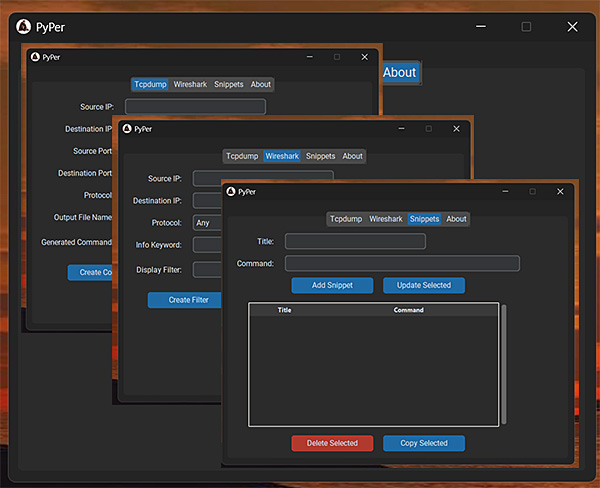Screen dimensions: 600x488
Task: Select Snippets tab in the Snippets window
Action: tap(424, 219)
